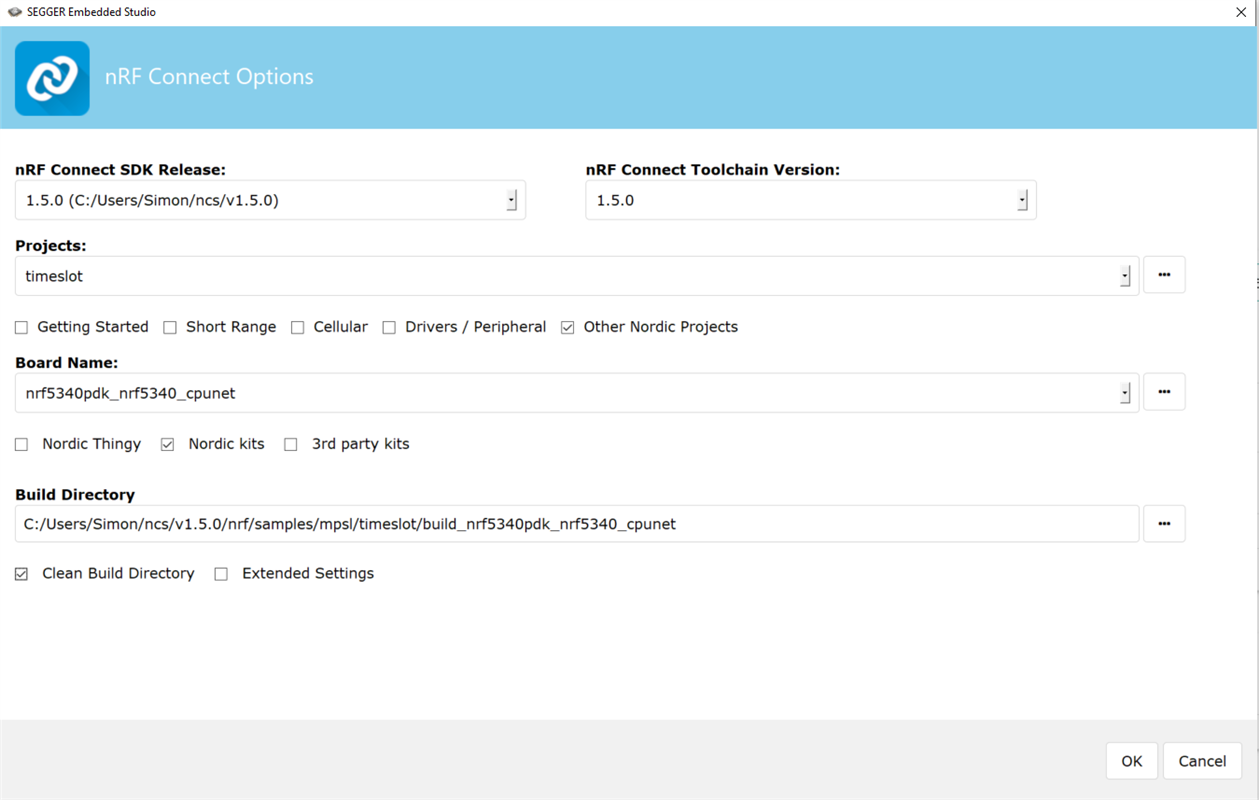Image resolution: width=1259 pixels, height=800 pixels.
Task: Enable Extended Settings
Action: (220, 572)
